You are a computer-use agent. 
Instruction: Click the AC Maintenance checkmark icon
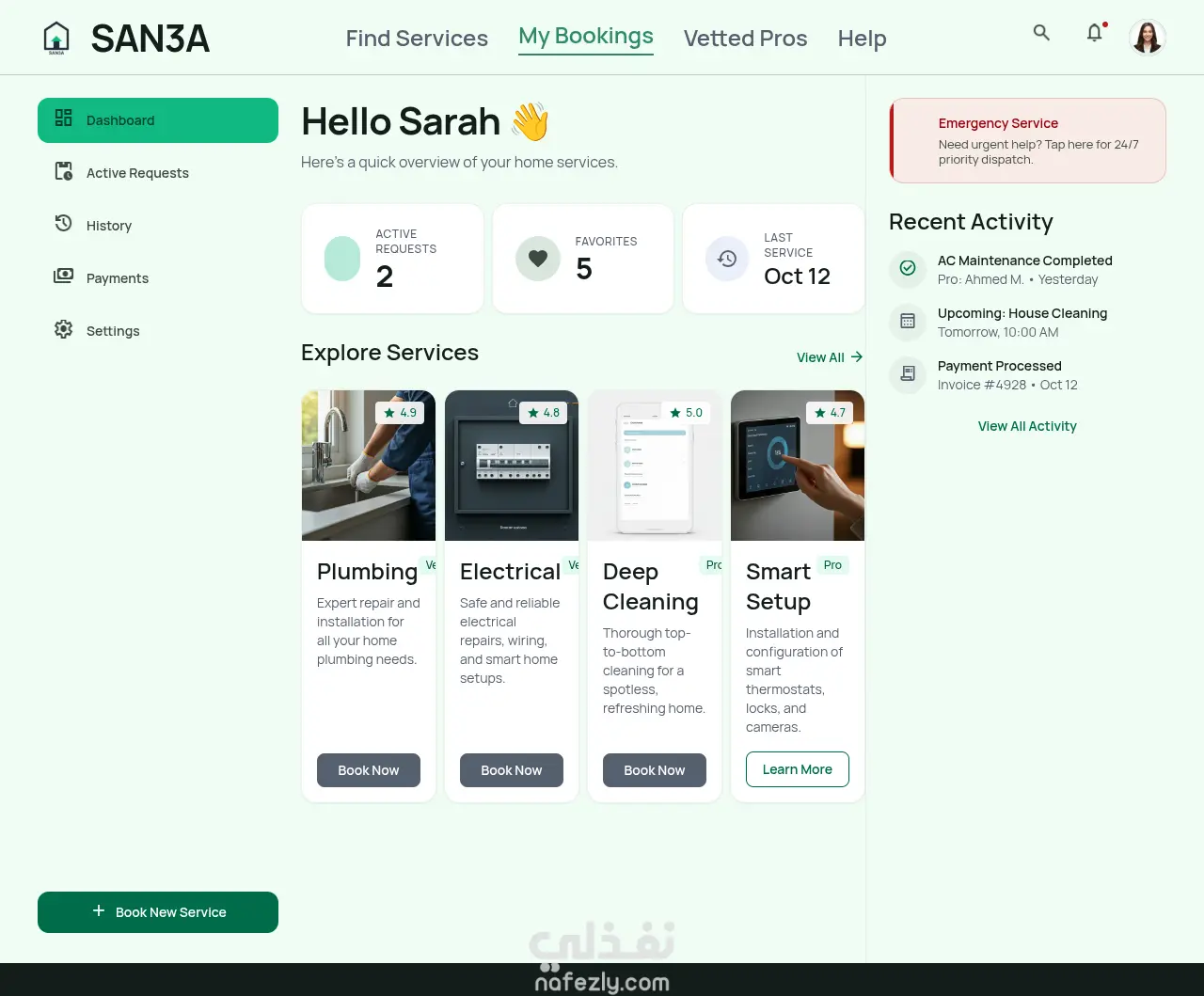[908, 268]
